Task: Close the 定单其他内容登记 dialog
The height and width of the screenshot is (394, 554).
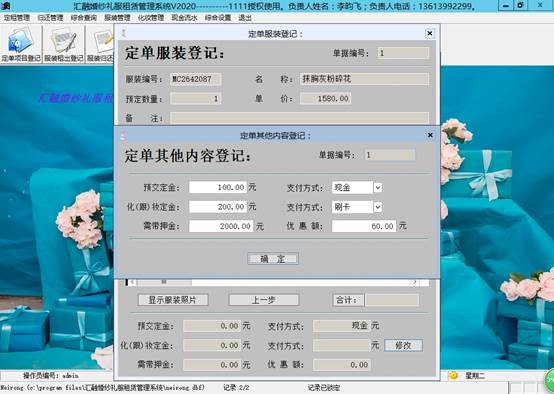Action: click(430, 135)
